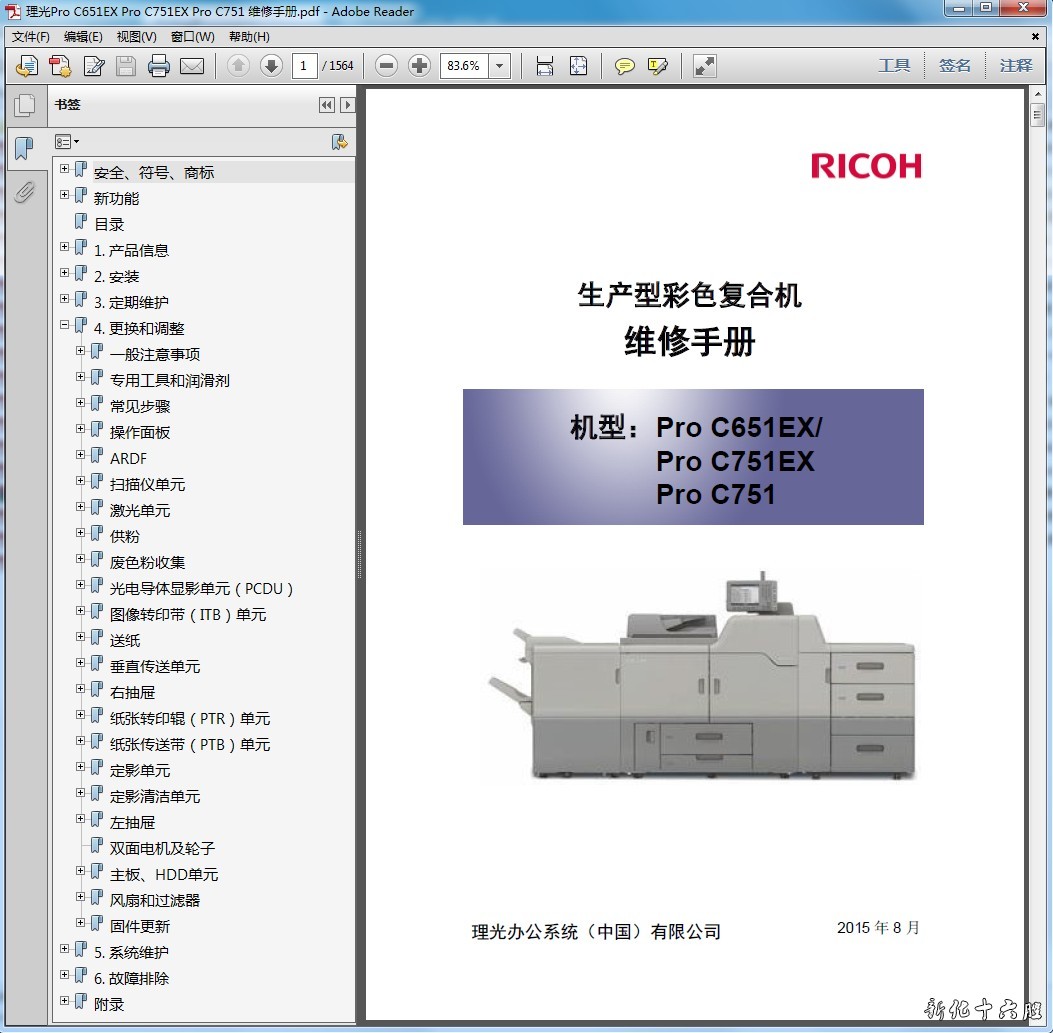Click the email envelope icon

click(191, 66)
